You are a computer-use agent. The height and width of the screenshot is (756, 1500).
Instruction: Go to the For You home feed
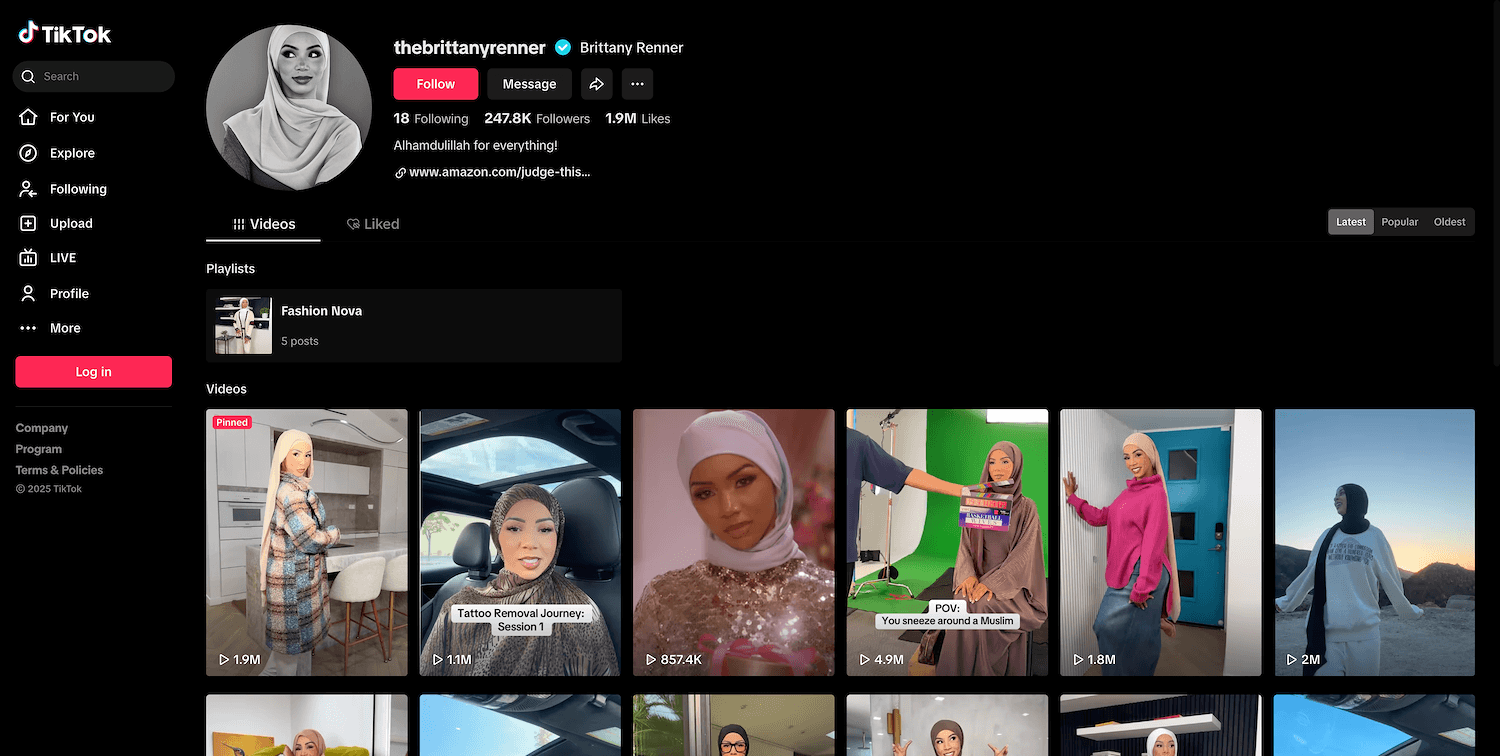tap(72, 117)
